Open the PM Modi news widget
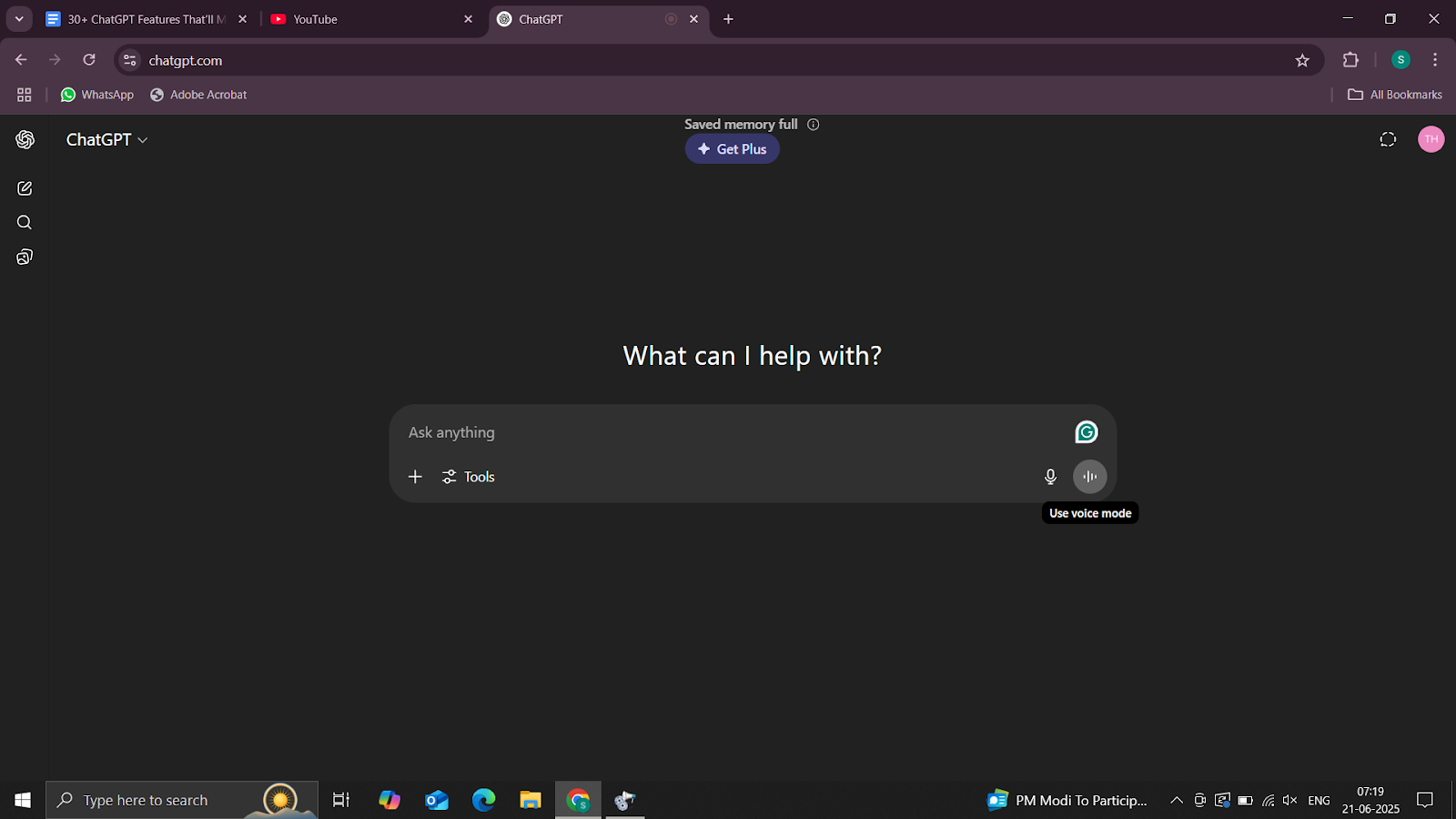Screen dimensions: 1456x819 pyautogui.click(x=1067, y=800)
